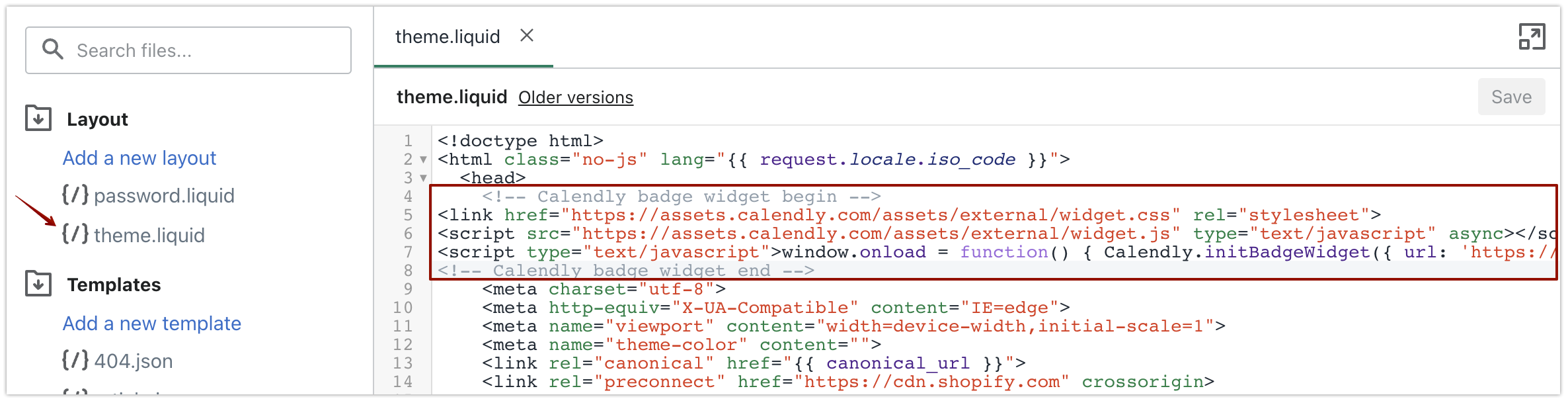Expand the editor to full screen
Screen dimensions: 1568x401
[x=1532, y=37]
